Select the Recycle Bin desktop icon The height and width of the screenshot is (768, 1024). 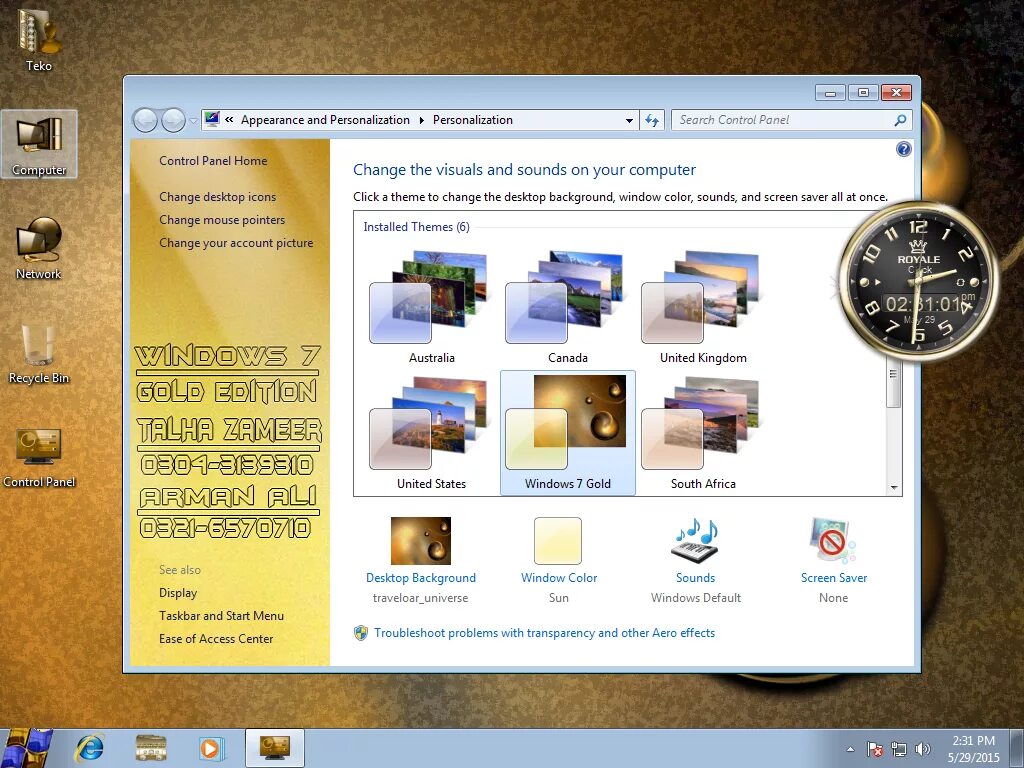point(39,353)
